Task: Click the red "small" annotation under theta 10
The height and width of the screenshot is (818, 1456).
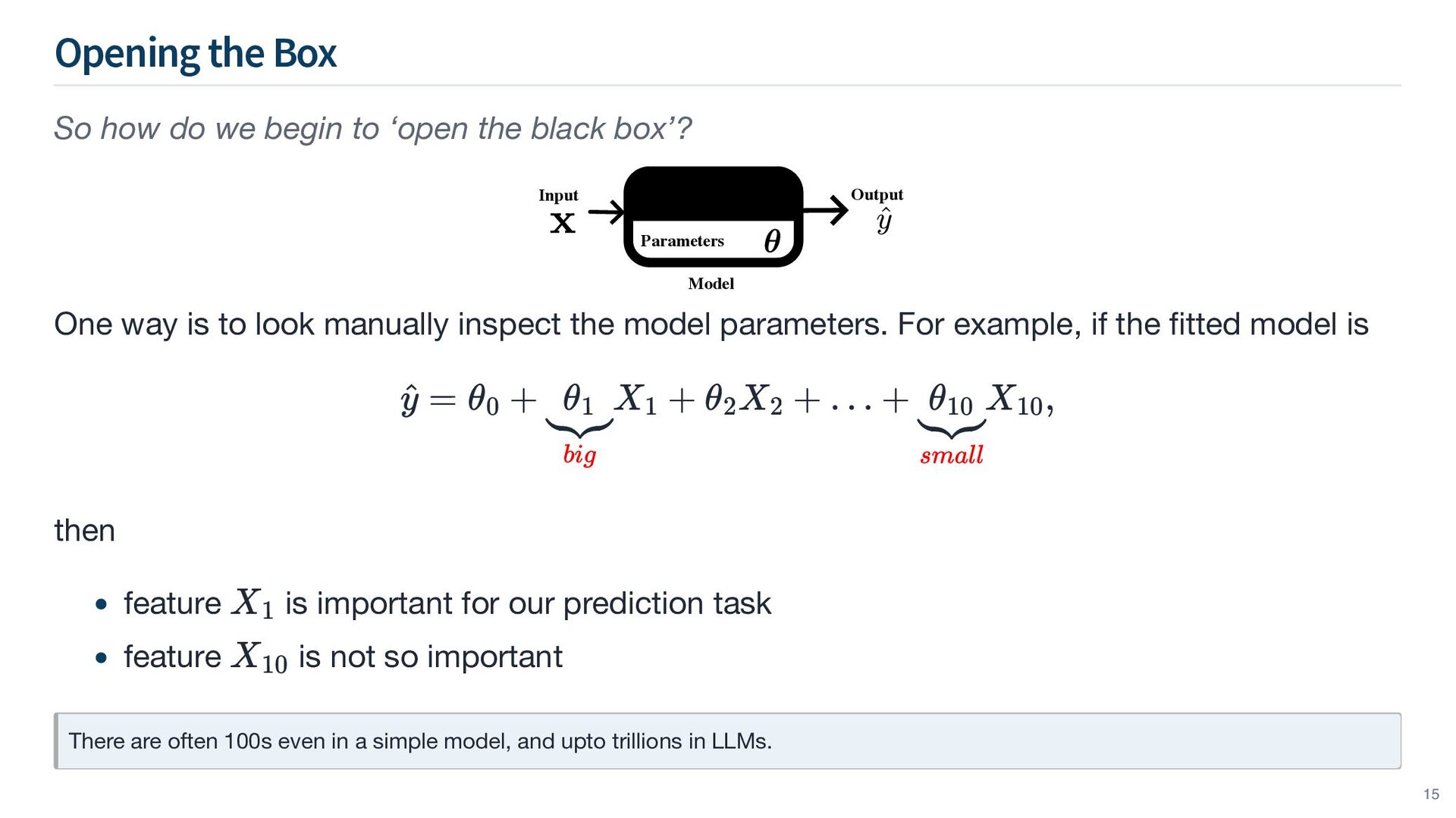Action: (952, 455)
